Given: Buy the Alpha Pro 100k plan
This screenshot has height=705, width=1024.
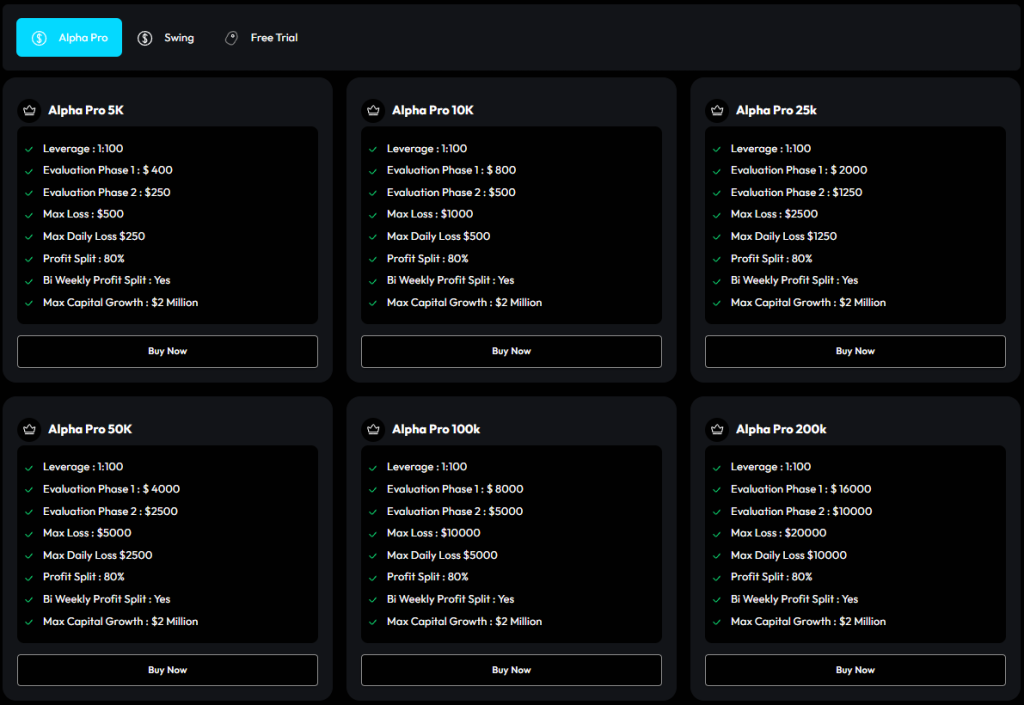Looking at the screenshot, I should (x=511, y=670).
